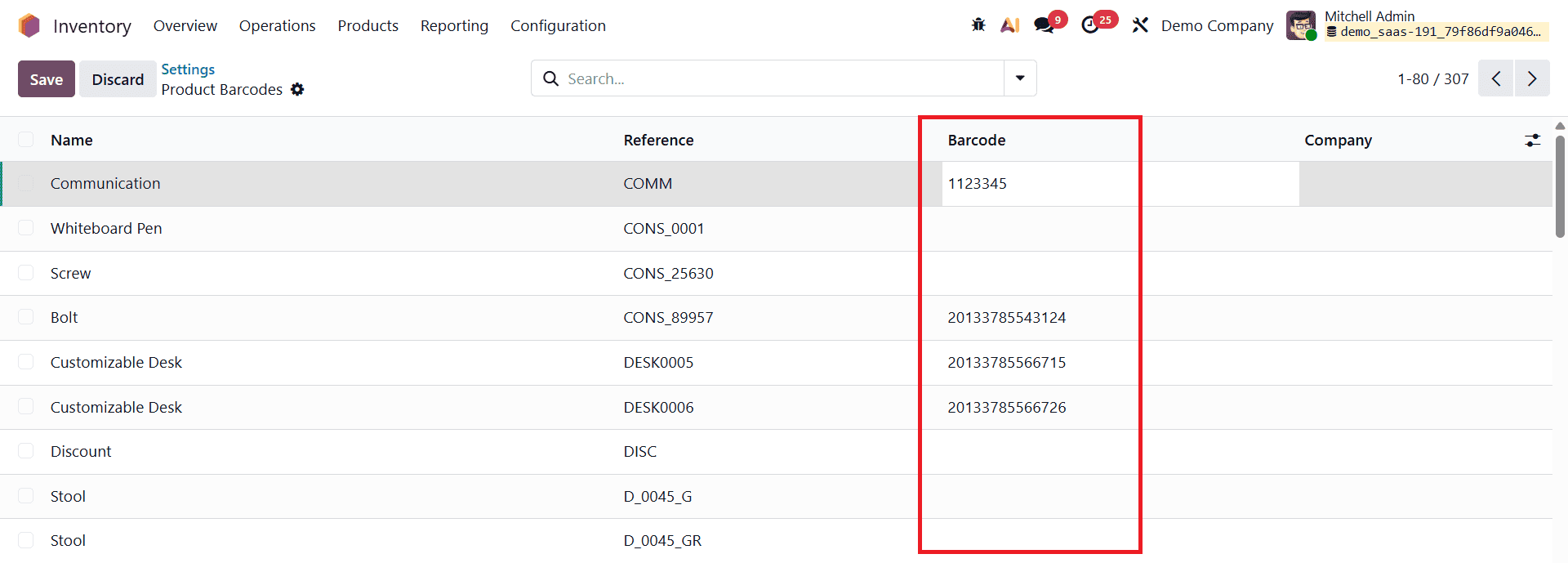Check the Whiteboard Pen row checkbox
Image resolution: width=1568 pixels, height=563 pixels.
[26, 228]
